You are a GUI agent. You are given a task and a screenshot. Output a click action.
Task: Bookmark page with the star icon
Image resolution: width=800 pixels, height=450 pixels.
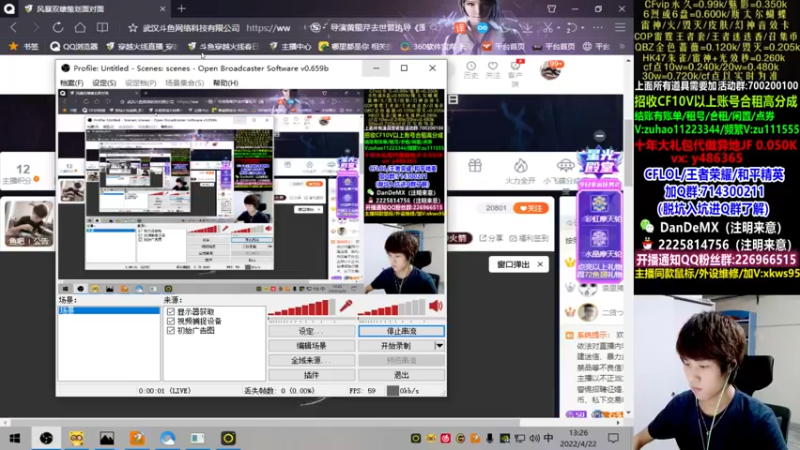coord(133,28)
